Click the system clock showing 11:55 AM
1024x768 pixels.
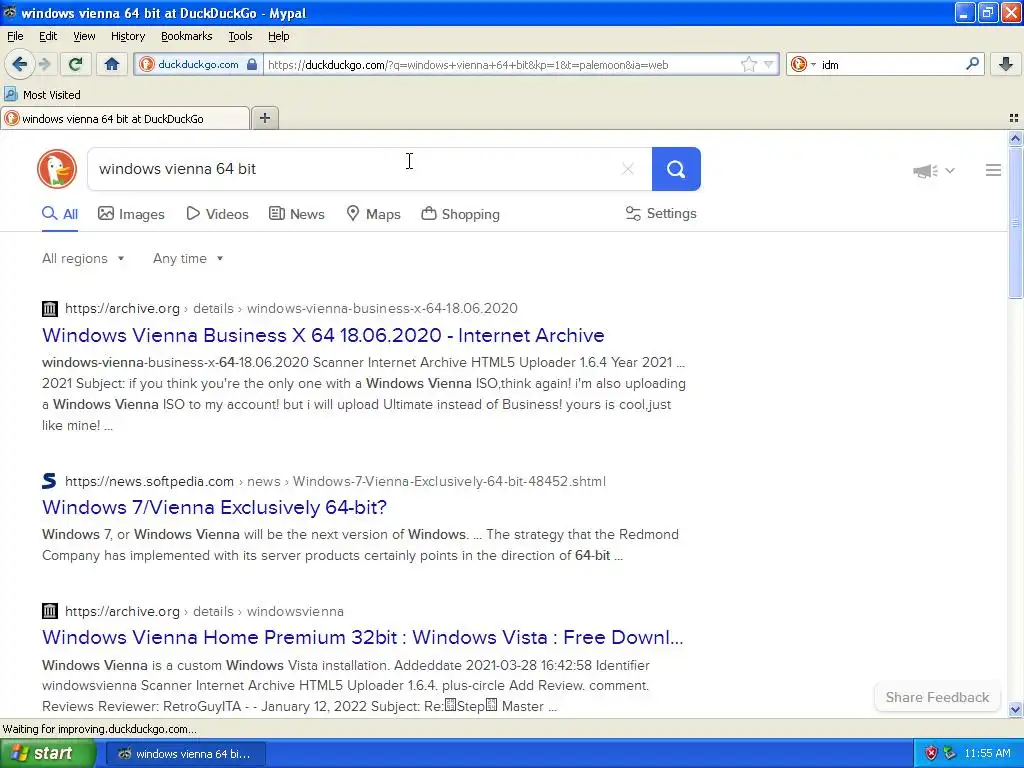pos(987,754)
